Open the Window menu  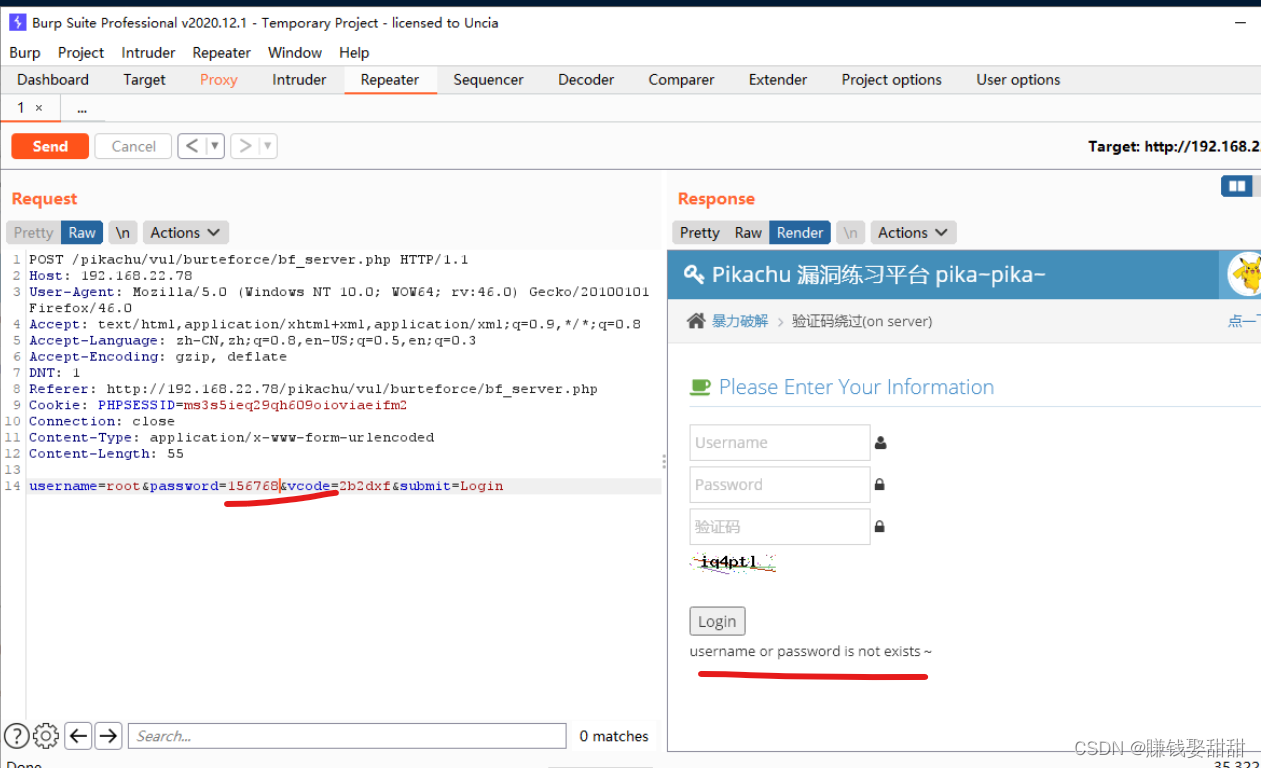(295, 52)
